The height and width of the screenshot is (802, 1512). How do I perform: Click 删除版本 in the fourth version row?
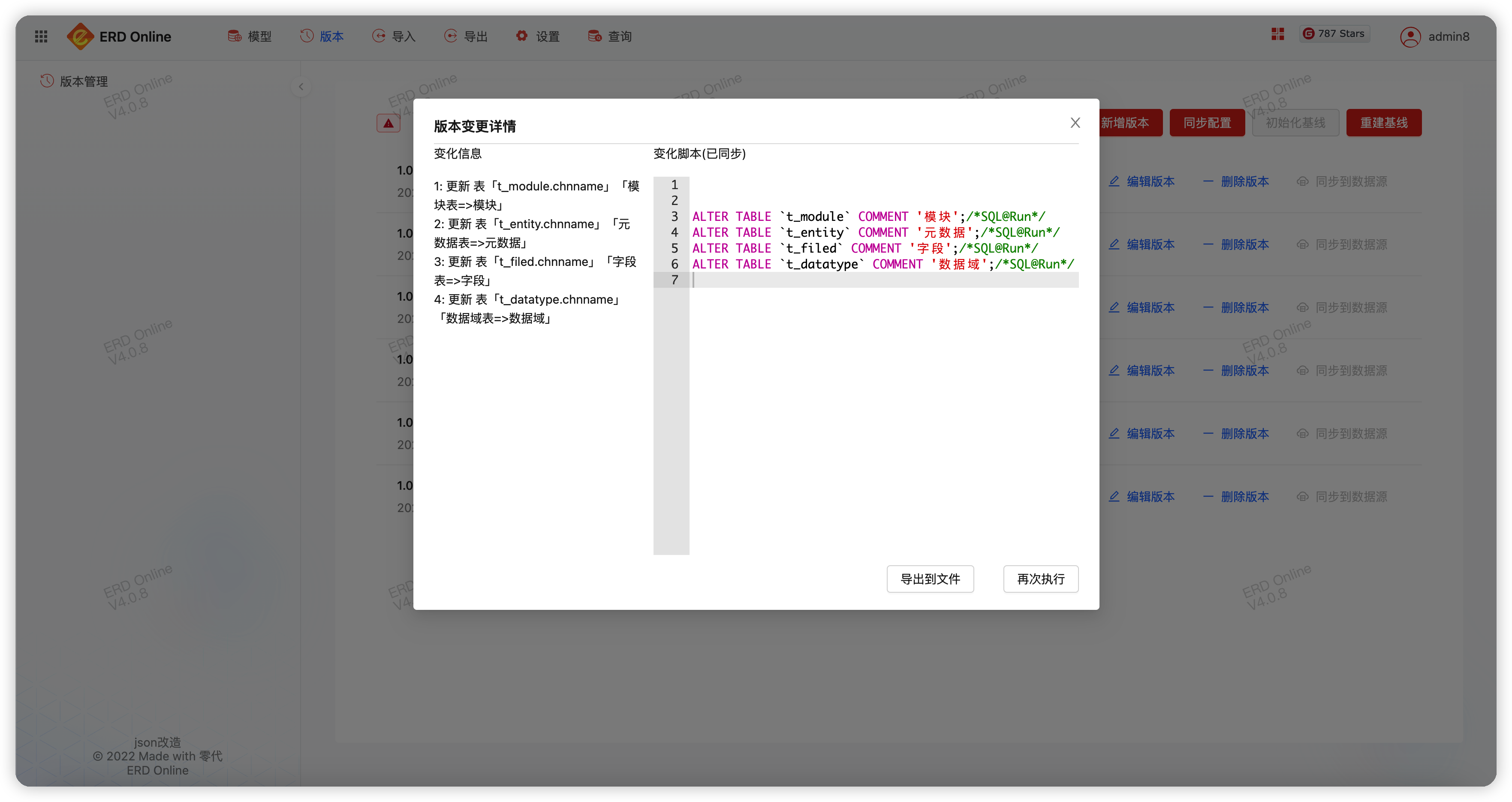point(1236,371)
